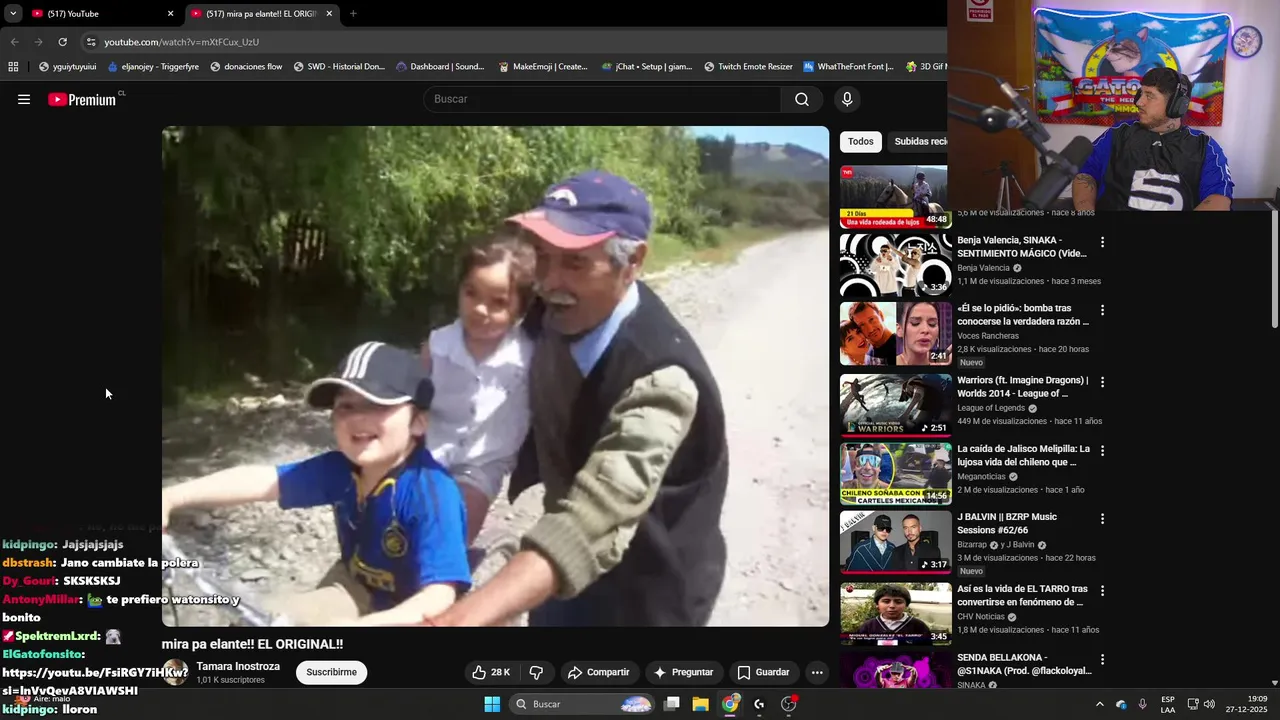The height and width of the screenshot is (720, 1280).
Task: Open Así es la vida de EL TARRO title
Action: coord(1022,595)
